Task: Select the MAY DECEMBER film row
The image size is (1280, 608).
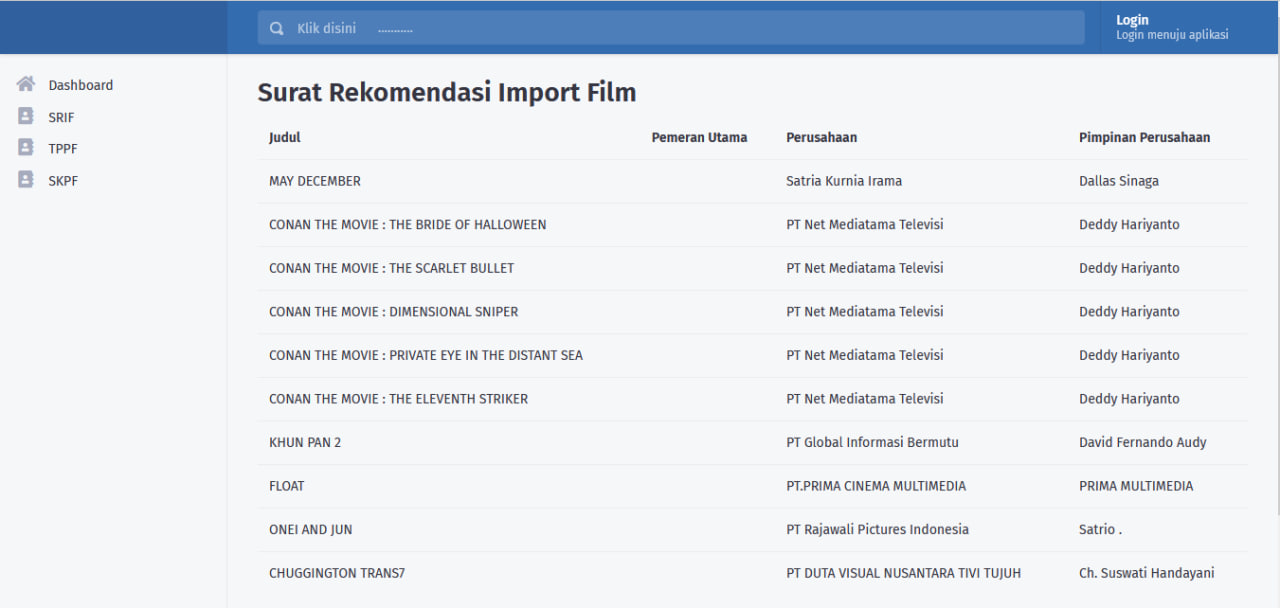Action: coord(315,181)
